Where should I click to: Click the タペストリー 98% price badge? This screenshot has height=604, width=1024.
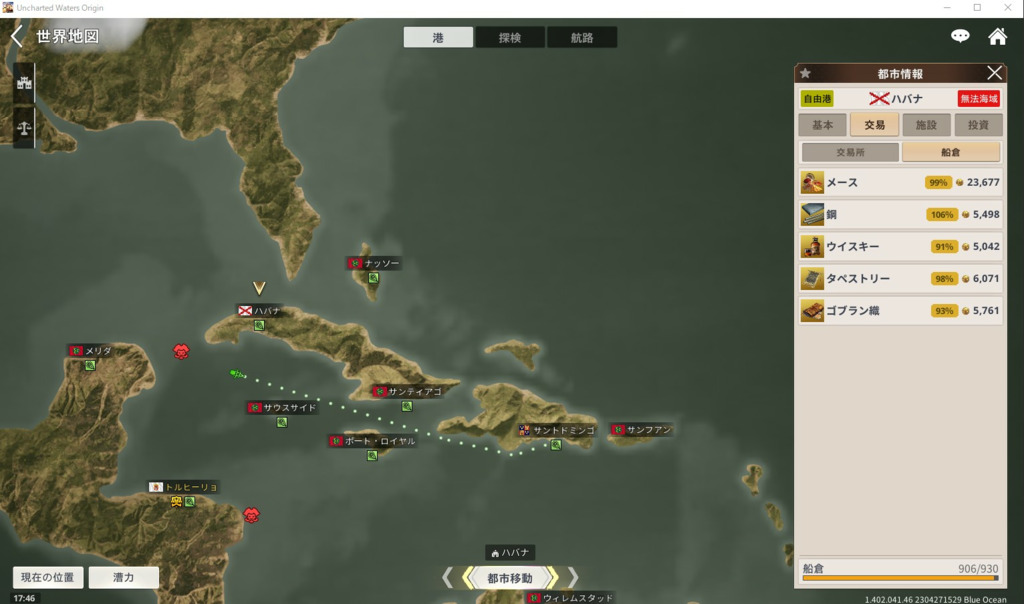[944, 278]
